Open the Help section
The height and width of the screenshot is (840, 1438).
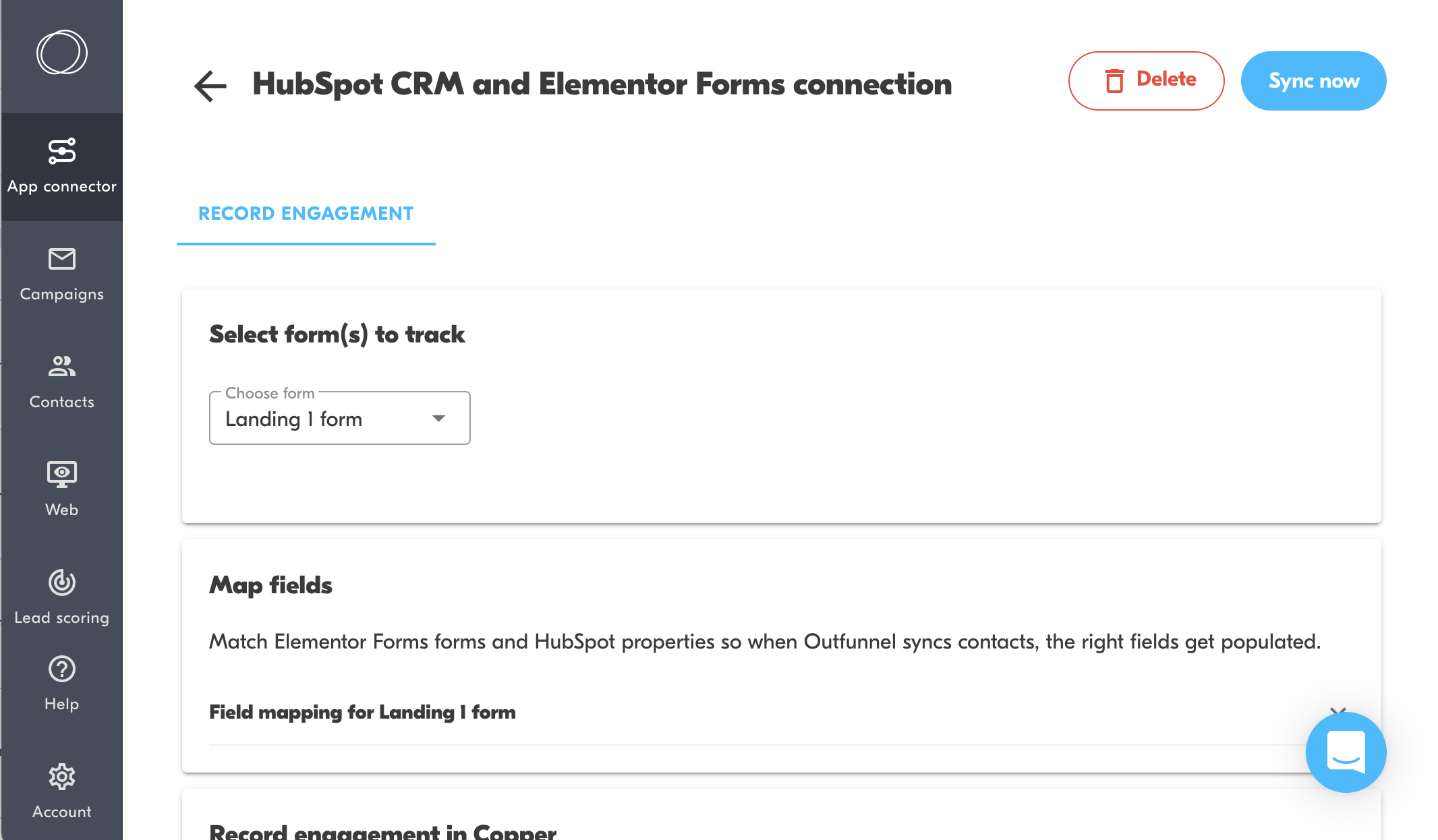tap(61, 684)
